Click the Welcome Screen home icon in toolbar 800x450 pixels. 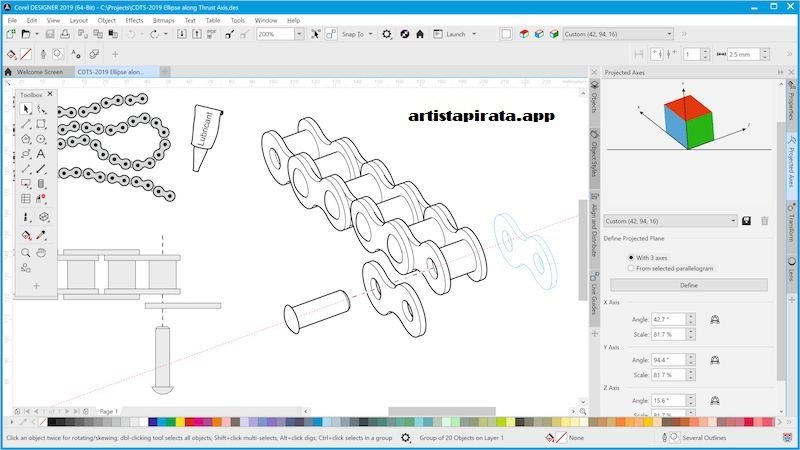pos(420,34)
